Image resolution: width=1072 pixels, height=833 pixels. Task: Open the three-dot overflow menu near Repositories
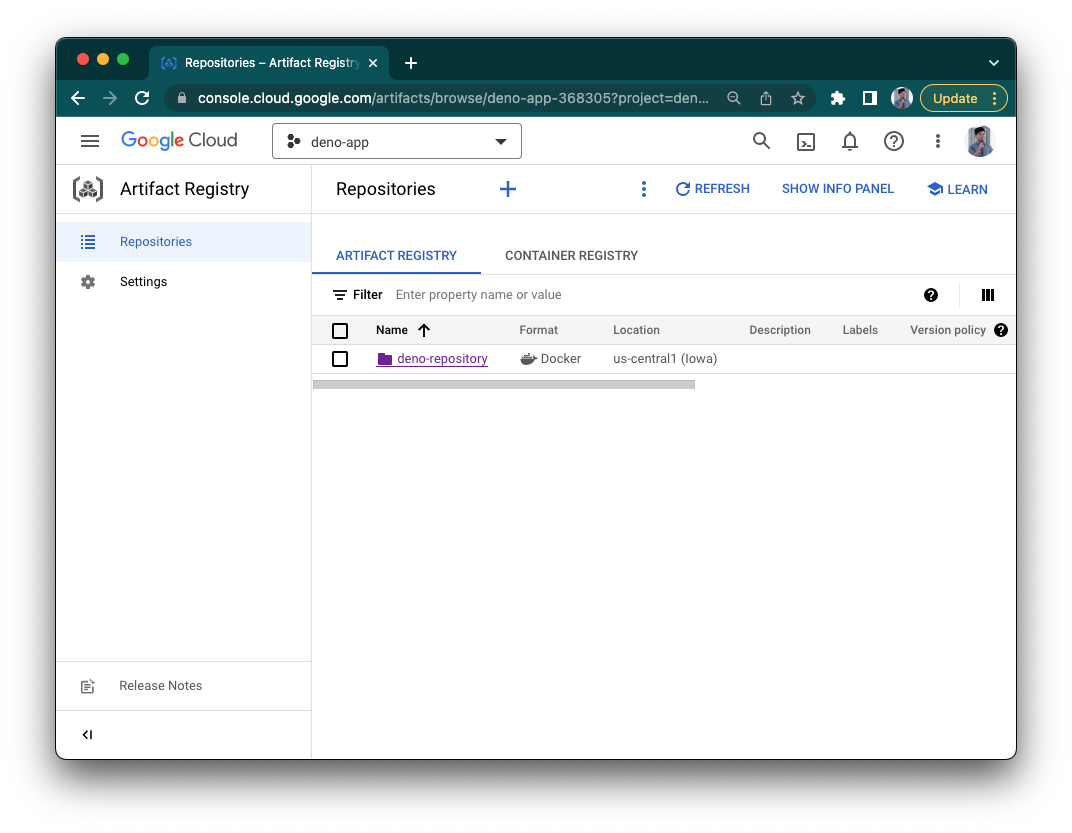tap(643, 188)
